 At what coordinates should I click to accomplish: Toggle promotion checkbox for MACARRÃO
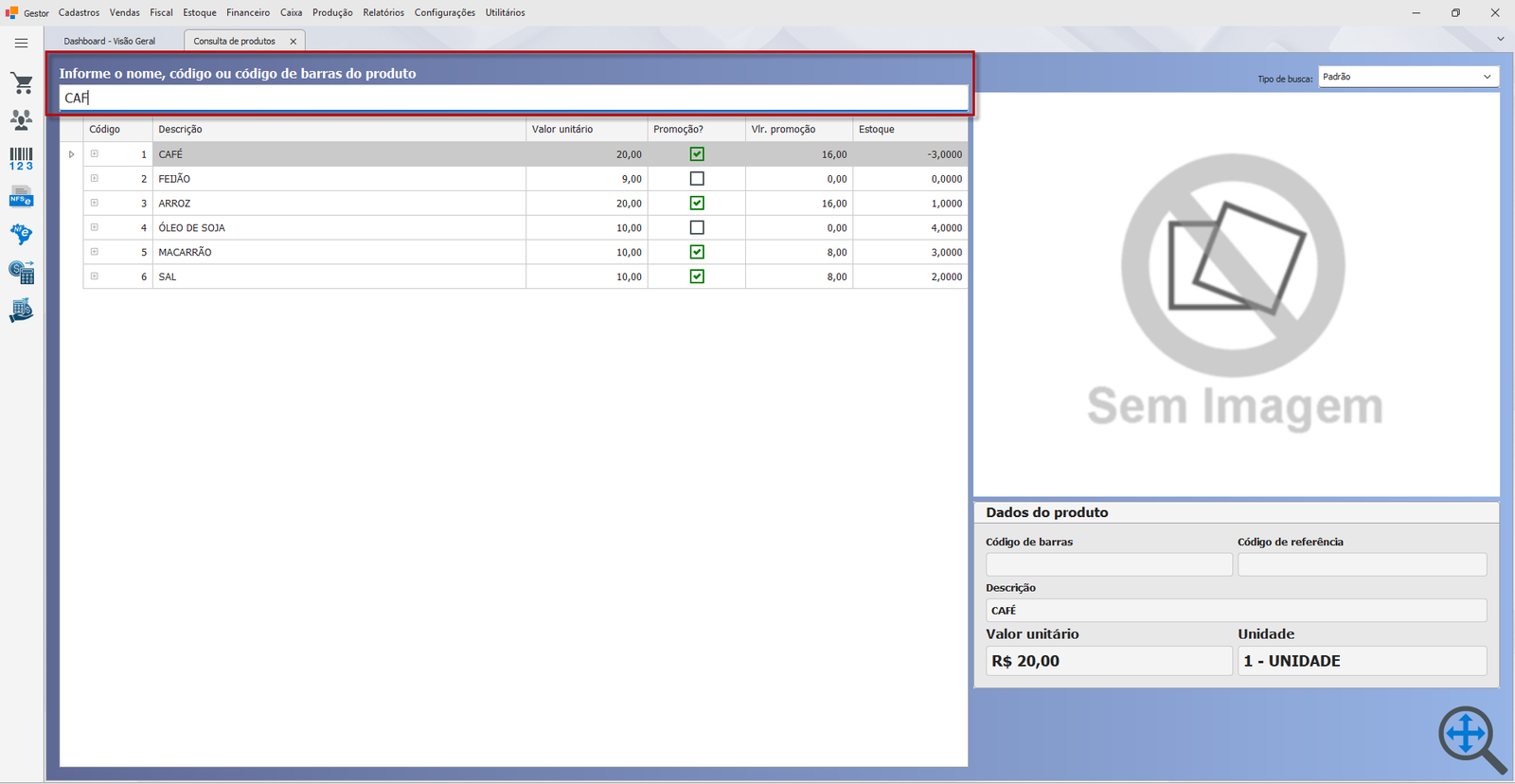[697, 253]
